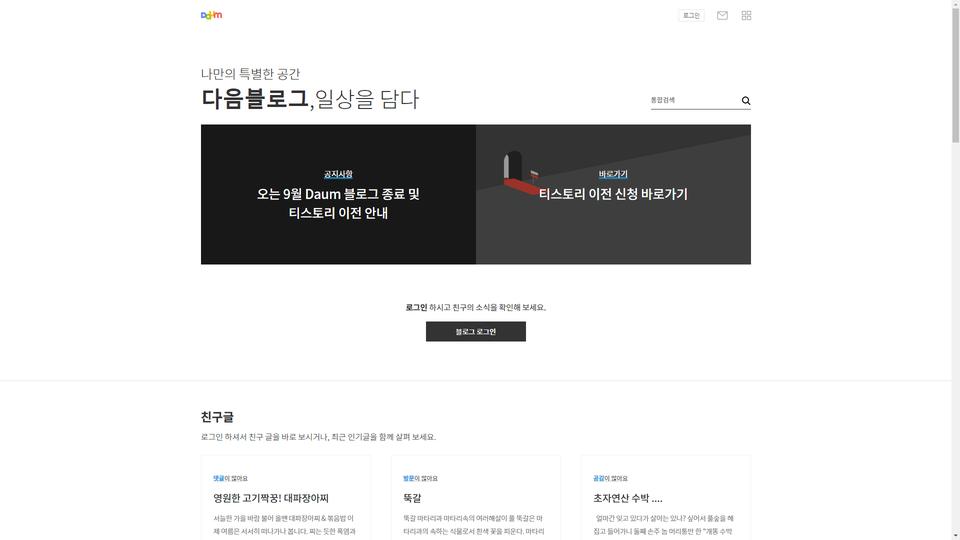
Task: Click the 공감 label on third card
Action: click(598, 478)
